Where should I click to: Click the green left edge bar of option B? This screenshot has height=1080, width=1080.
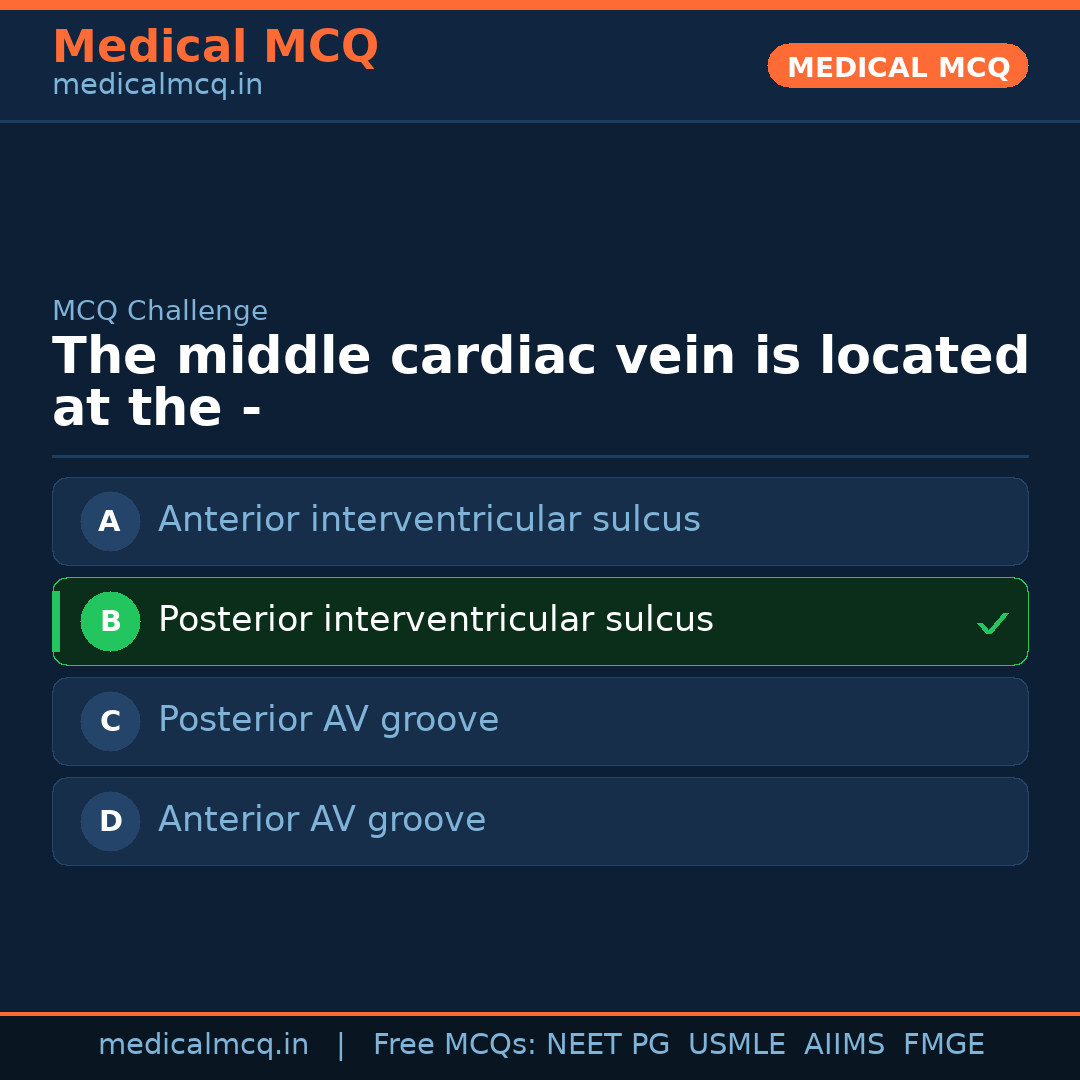[x=55, y=621]
